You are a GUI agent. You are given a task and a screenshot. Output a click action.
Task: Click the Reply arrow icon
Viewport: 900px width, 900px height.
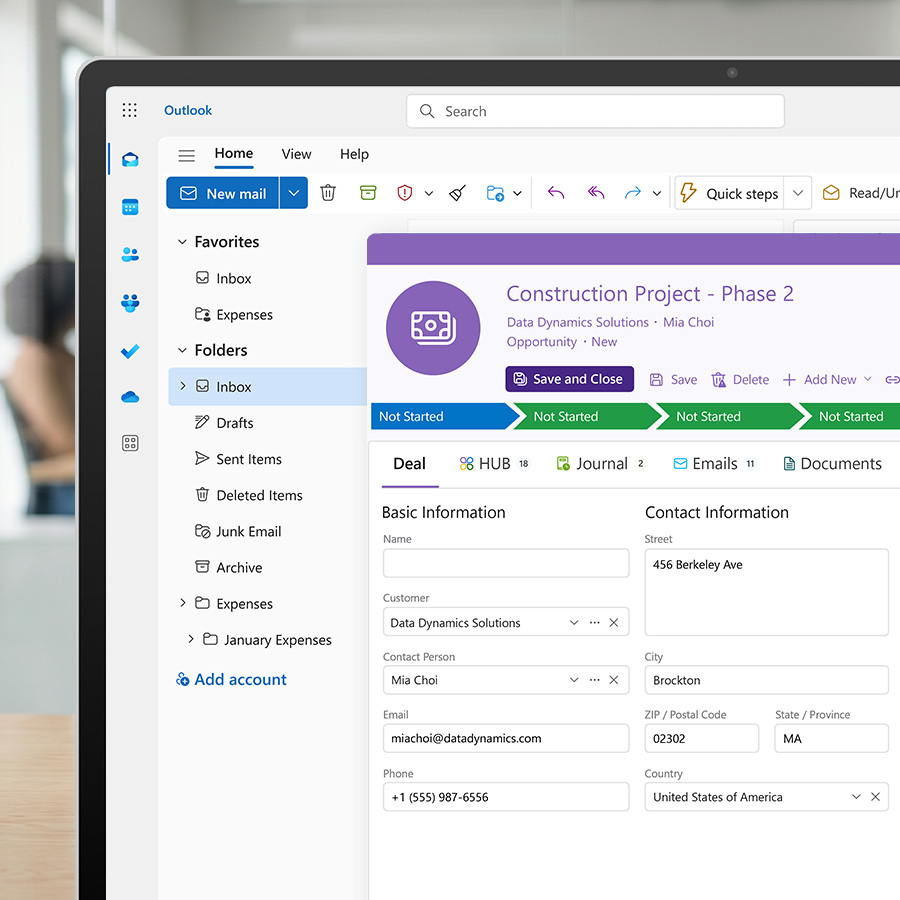(x=556, y=192)
